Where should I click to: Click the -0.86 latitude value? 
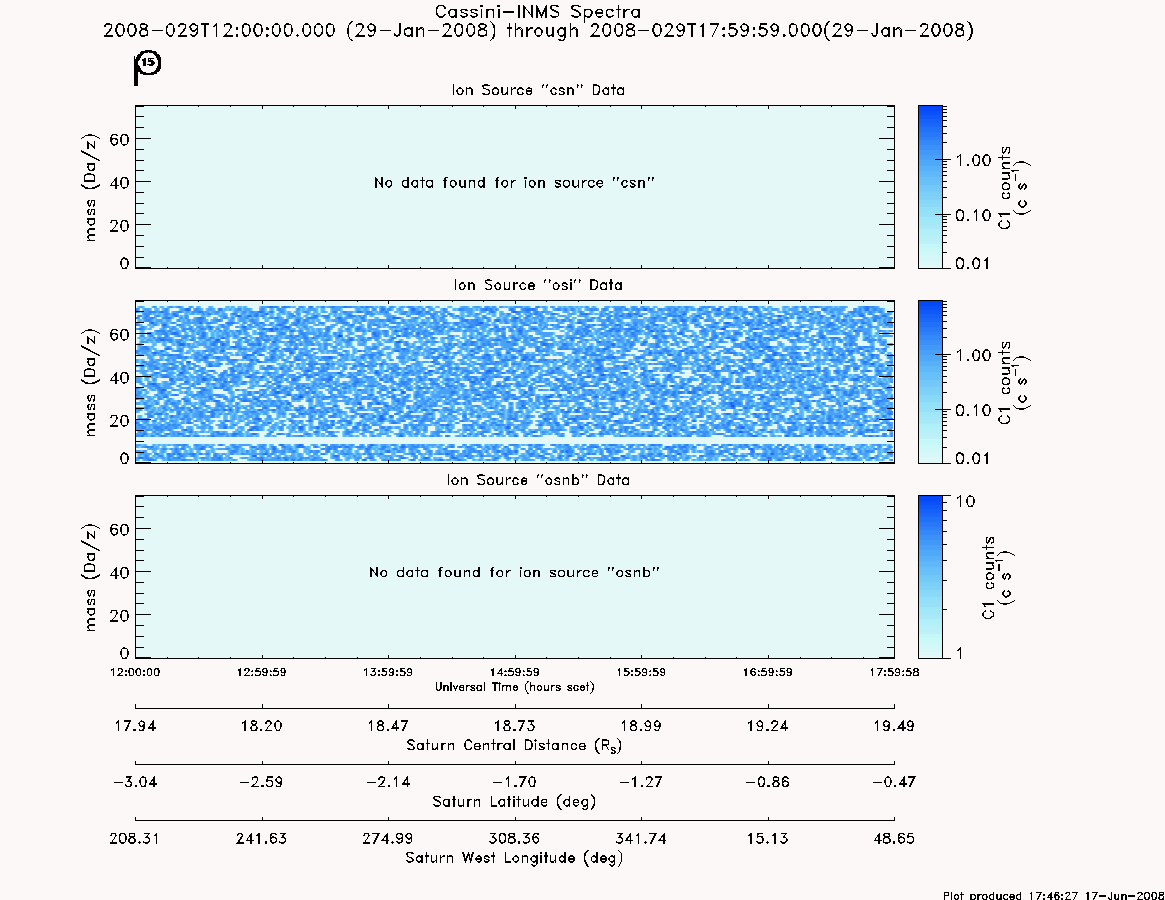pos(768,782)
